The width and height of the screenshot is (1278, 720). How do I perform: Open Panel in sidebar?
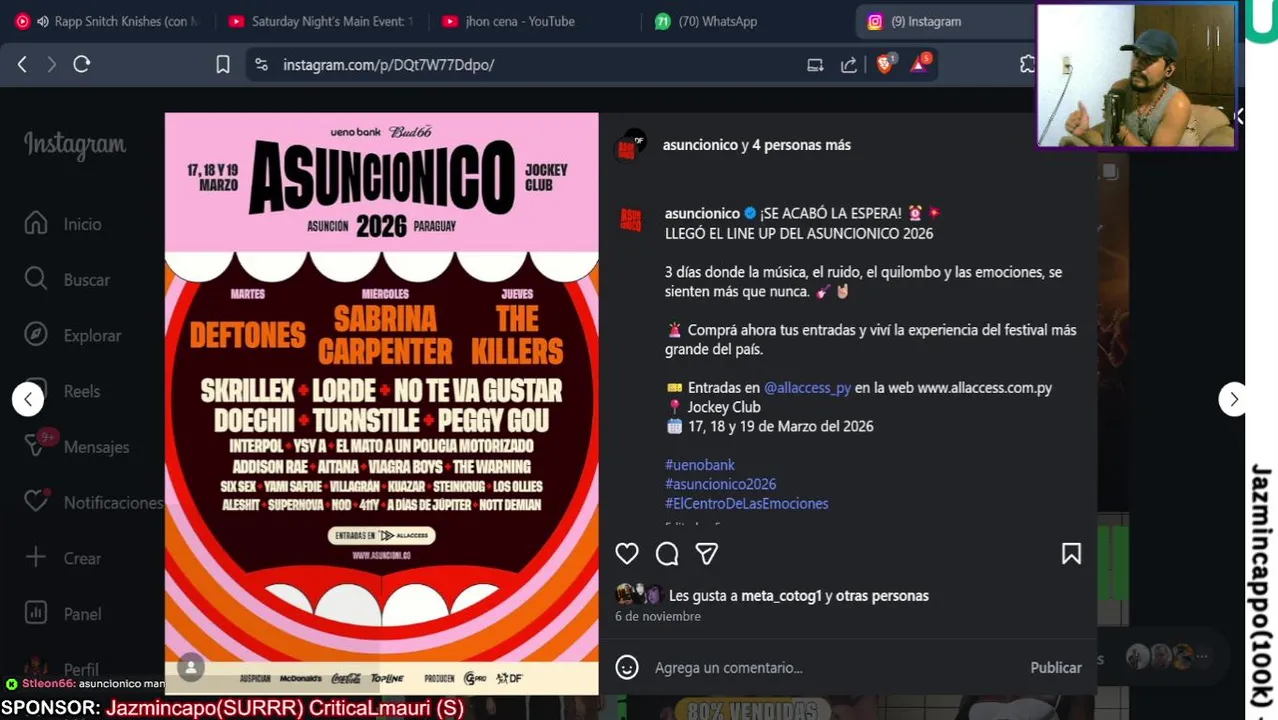click(x=63, y=614)
